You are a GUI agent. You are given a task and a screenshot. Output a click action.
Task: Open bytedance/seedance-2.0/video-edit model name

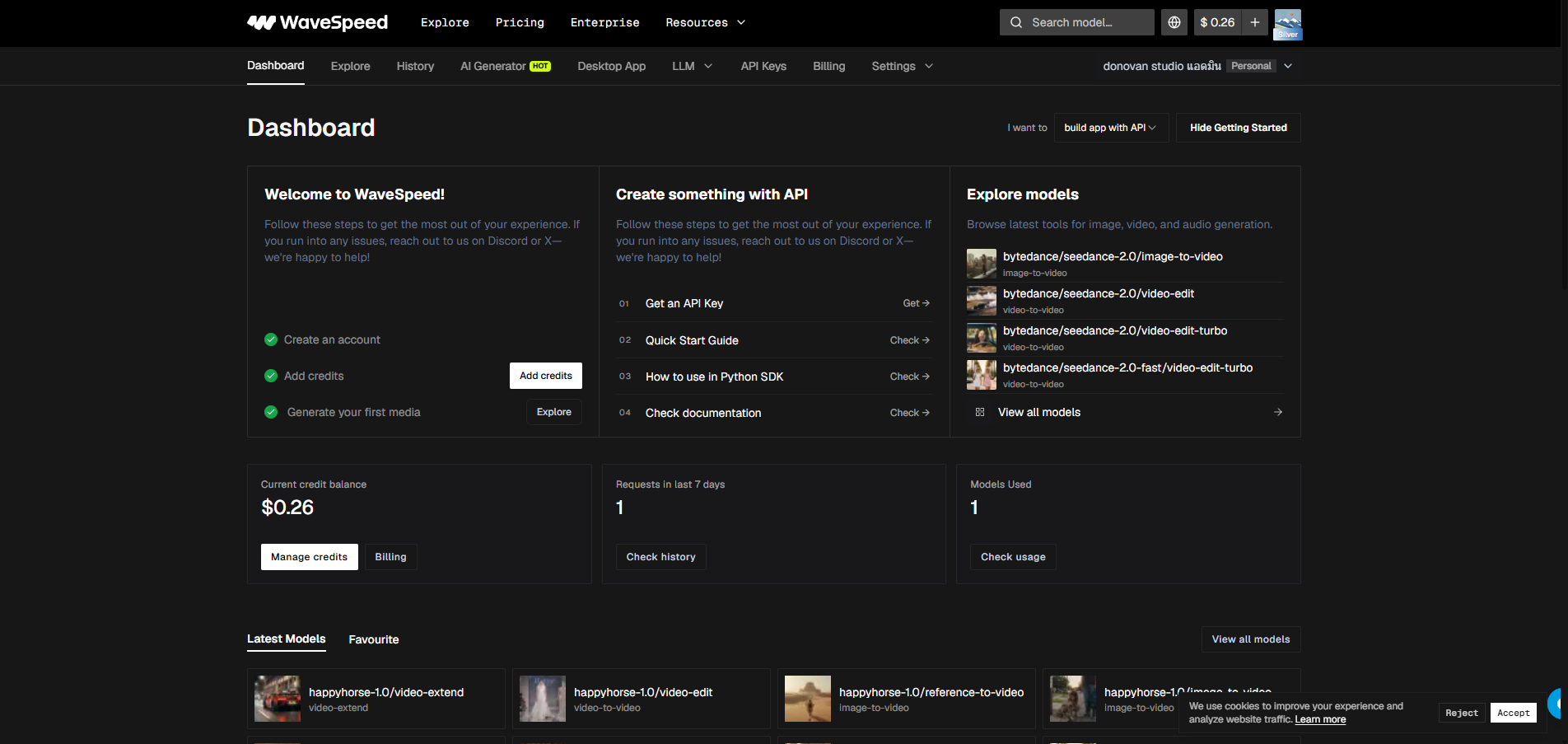pos(1099,293)
